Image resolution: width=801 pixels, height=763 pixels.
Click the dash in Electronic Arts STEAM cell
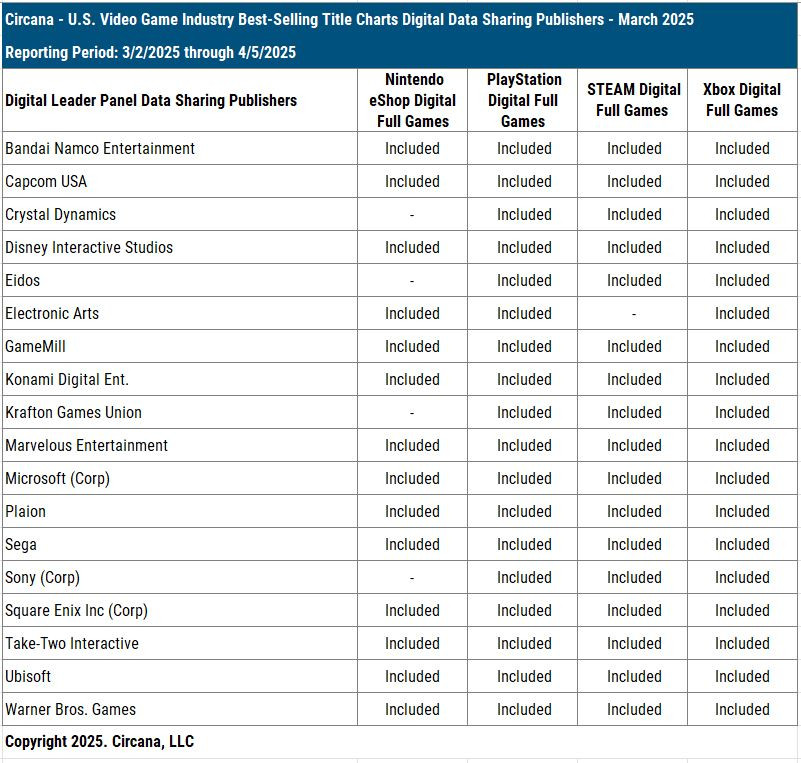click(x=633, y=314)
